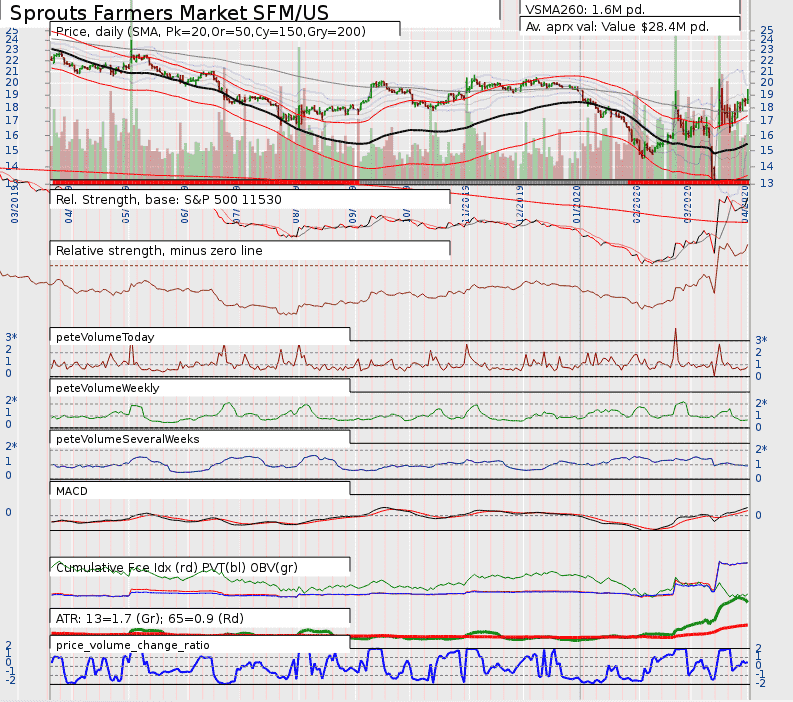Image resolution: width=793 pixels, height=702 pixels.
Task: Click the Sprouts Farmers Market SFM/US title
Action: (x=169, y=12)
